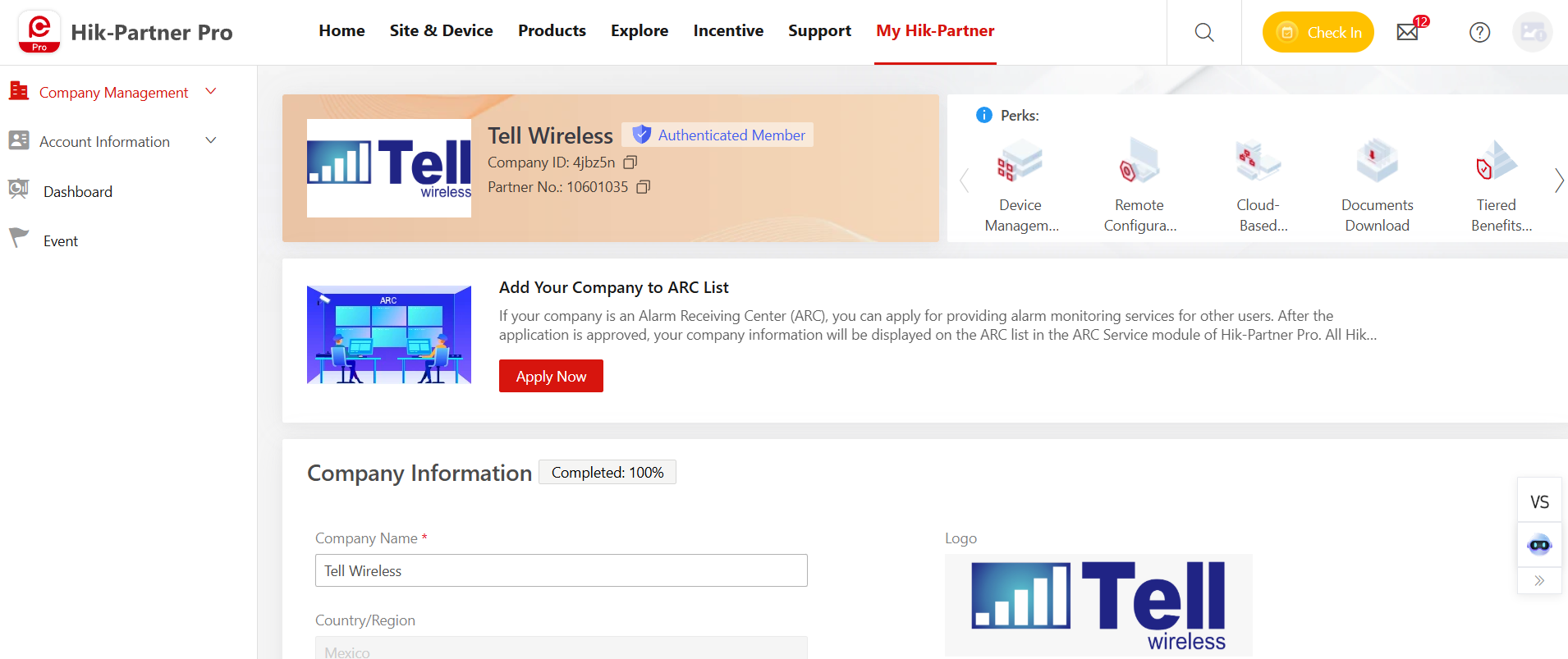Viewport: 1568px width, 659px height.
Task: Open the Device Management perk icon
Action: coord(1020,161)
